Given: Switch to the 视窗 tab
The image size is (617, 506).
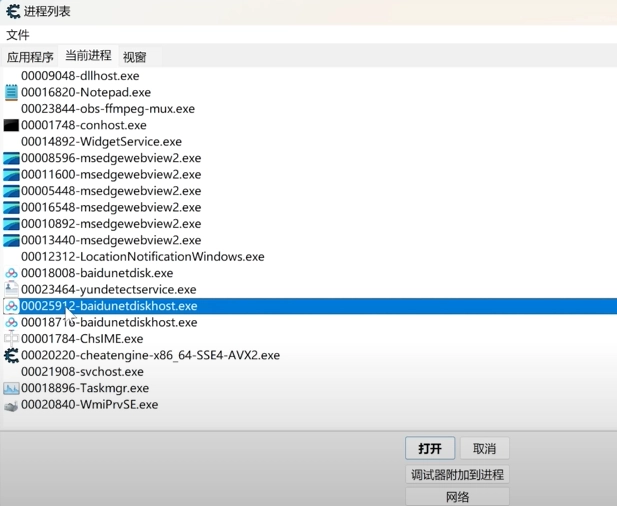Looking at the screenshot, I should point(135,57).
